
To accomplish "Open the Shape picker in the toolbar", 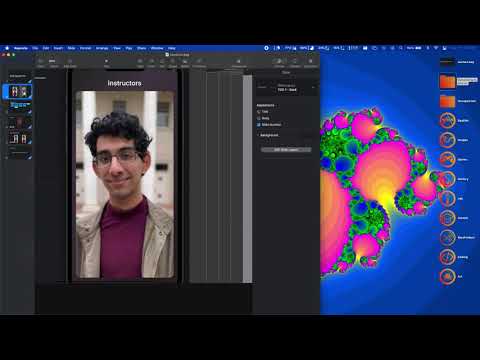I will tap(173, 63).
